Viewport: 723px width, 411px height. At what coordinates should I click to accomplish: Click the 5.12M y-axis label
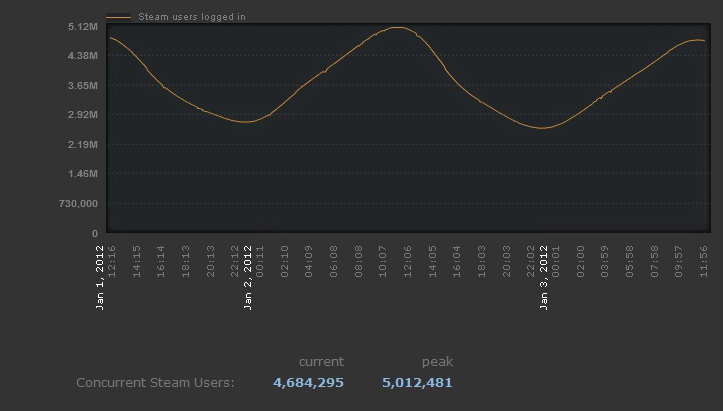[x=82, y=26]
